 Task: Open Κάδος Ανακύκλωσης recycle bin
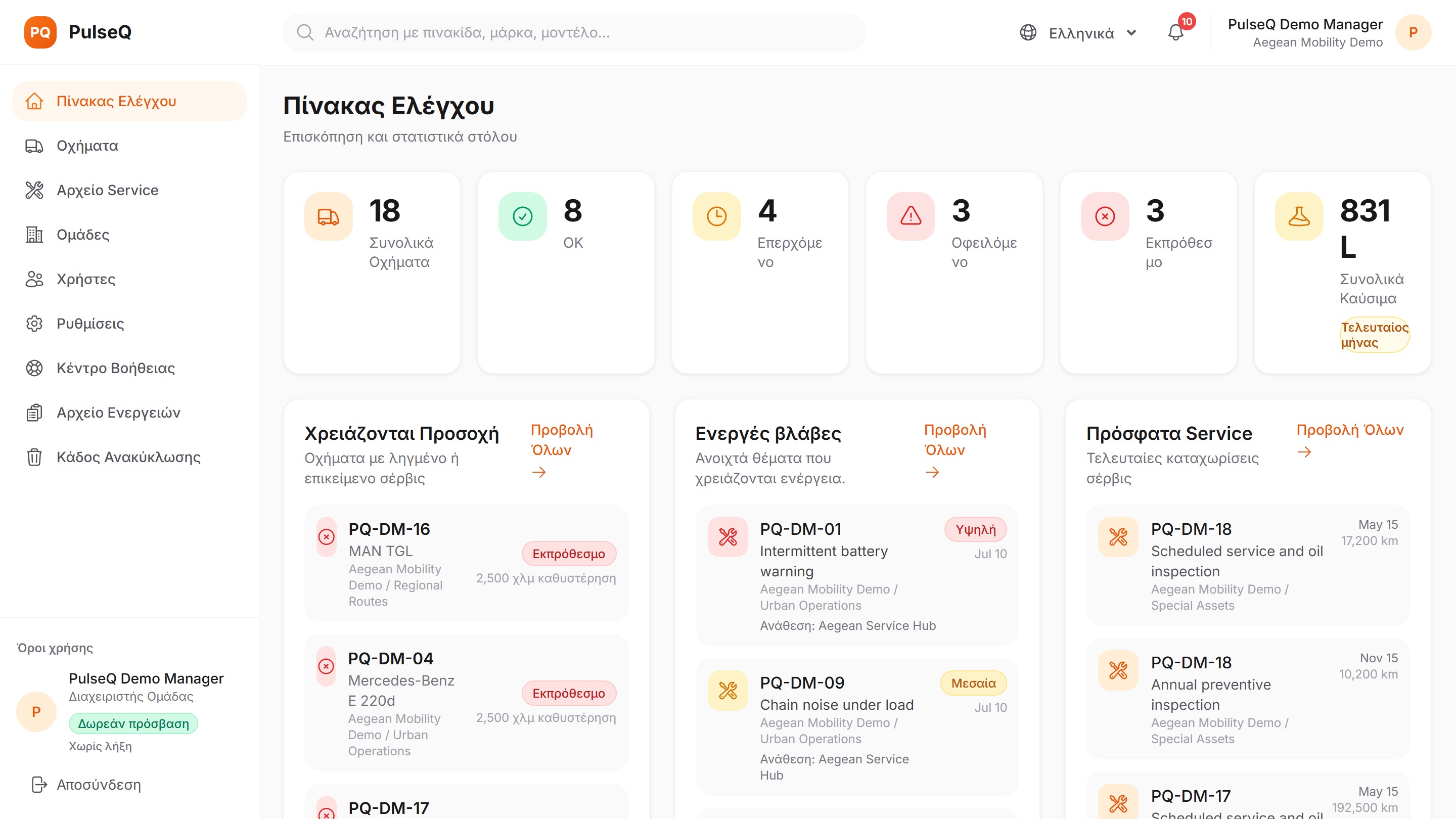pyautogui.click(x=129, y=457)
